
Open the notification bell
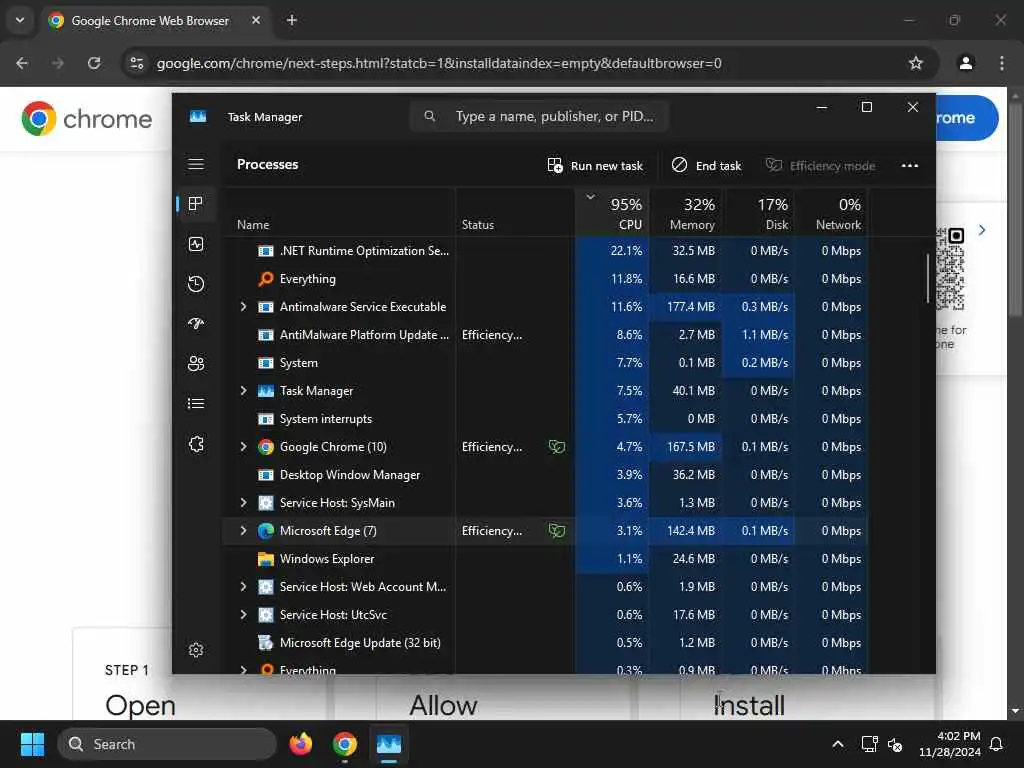pyautogui.click(x=997, y=744)
